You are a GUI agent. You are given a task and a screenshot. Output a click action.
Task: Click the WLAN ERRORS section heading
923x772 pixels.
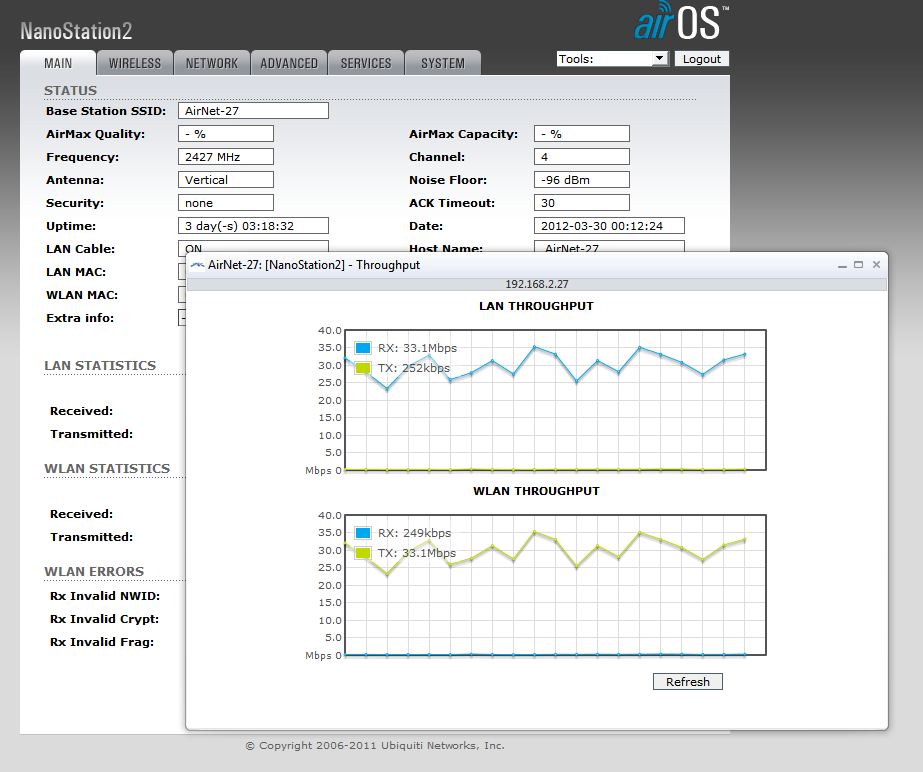point(94,572)
